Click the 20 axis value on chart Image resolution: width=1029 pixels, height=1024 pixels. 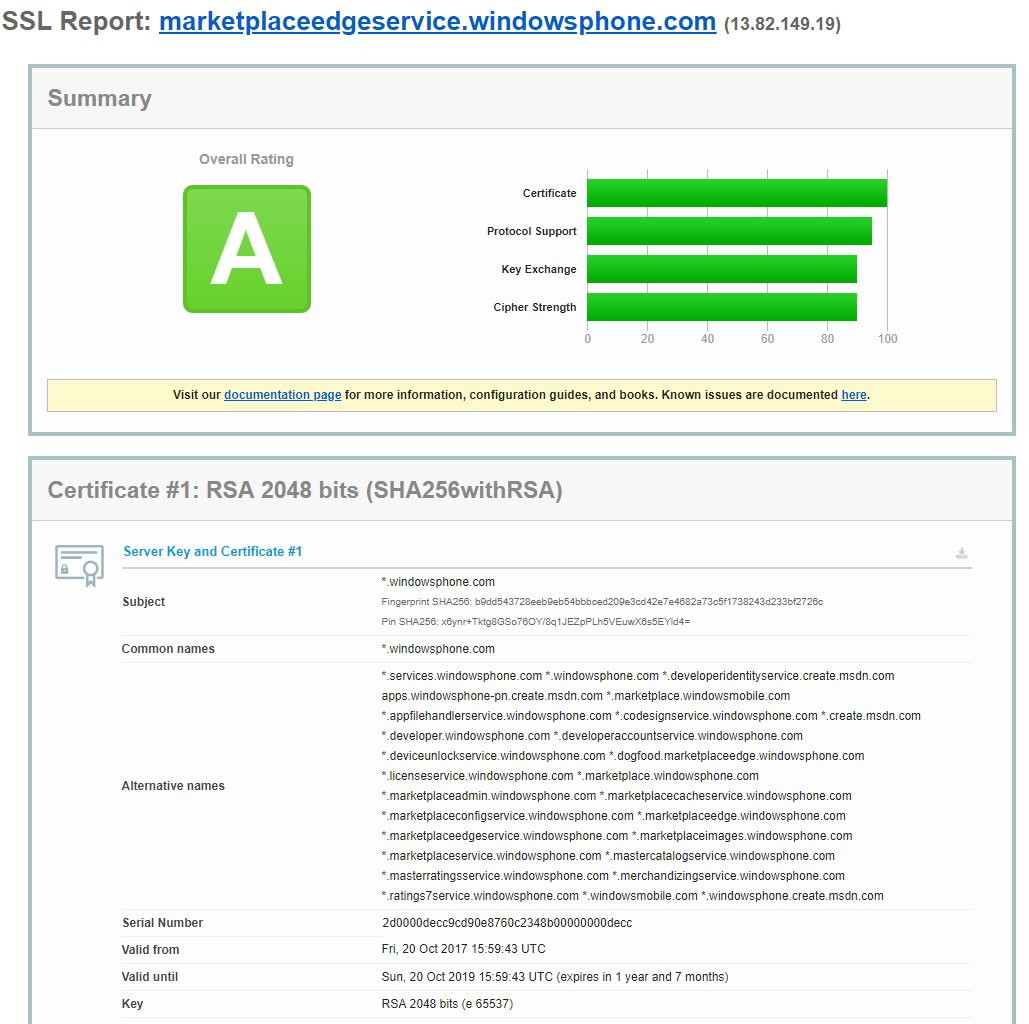click(647, 339)
